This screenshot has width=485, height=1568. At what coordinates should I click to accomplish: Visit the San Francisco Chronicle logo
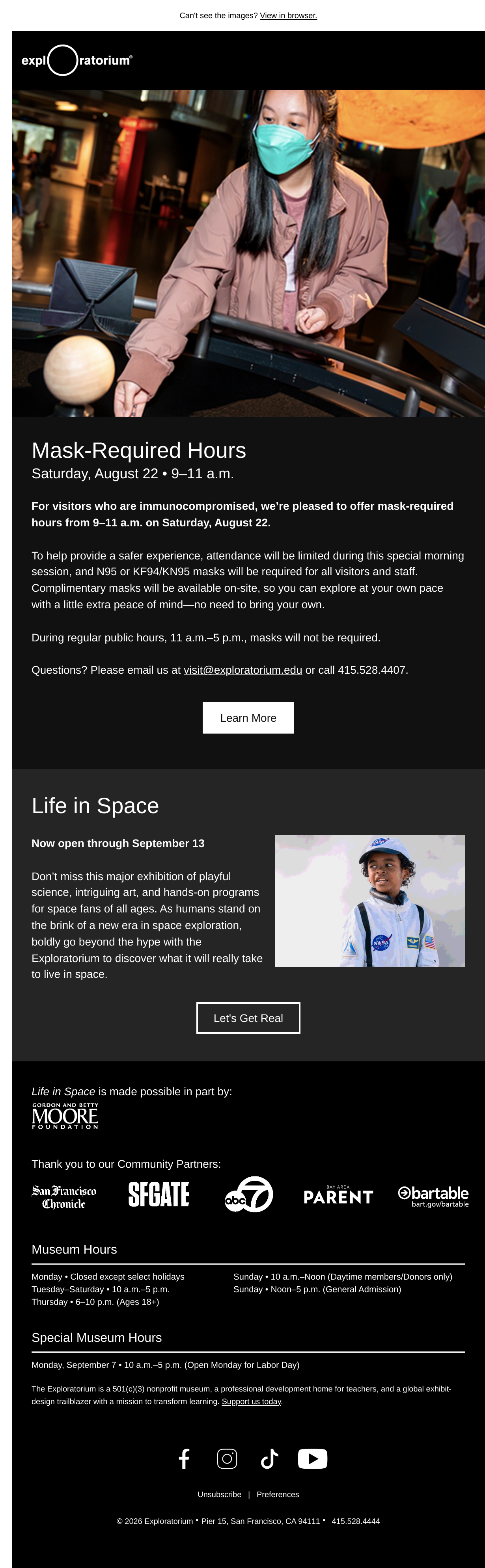point(64,1197)
